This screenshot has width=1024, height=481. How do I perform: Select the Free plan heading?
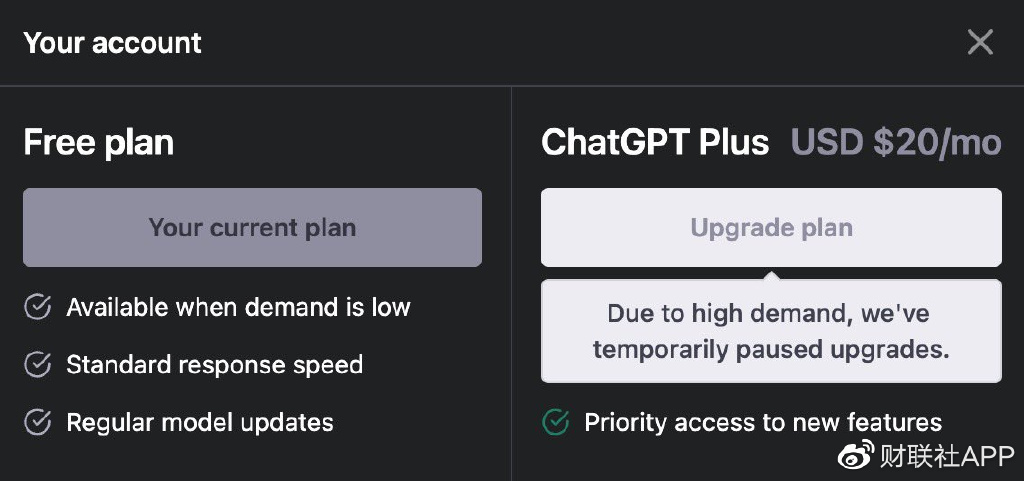[x=98, y=143]
